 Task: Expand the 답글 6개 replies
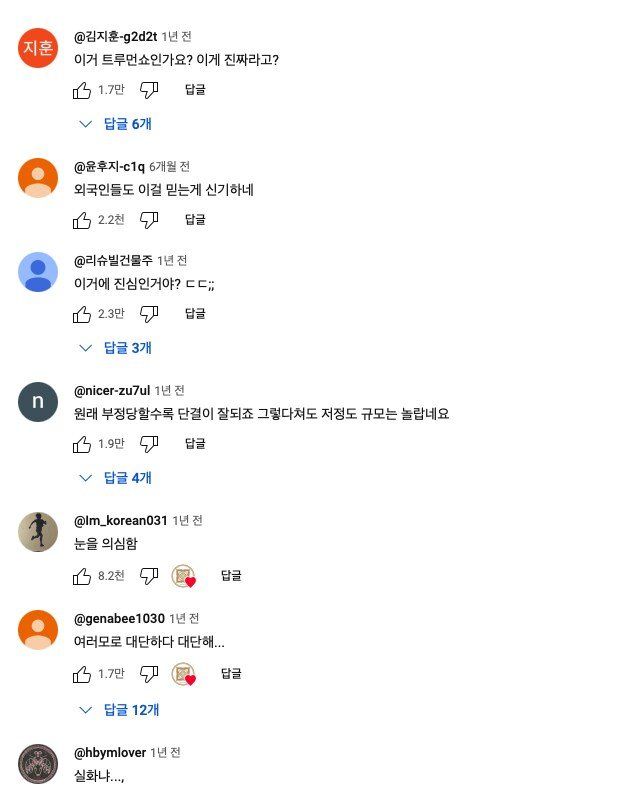click(x=116, y=124)
